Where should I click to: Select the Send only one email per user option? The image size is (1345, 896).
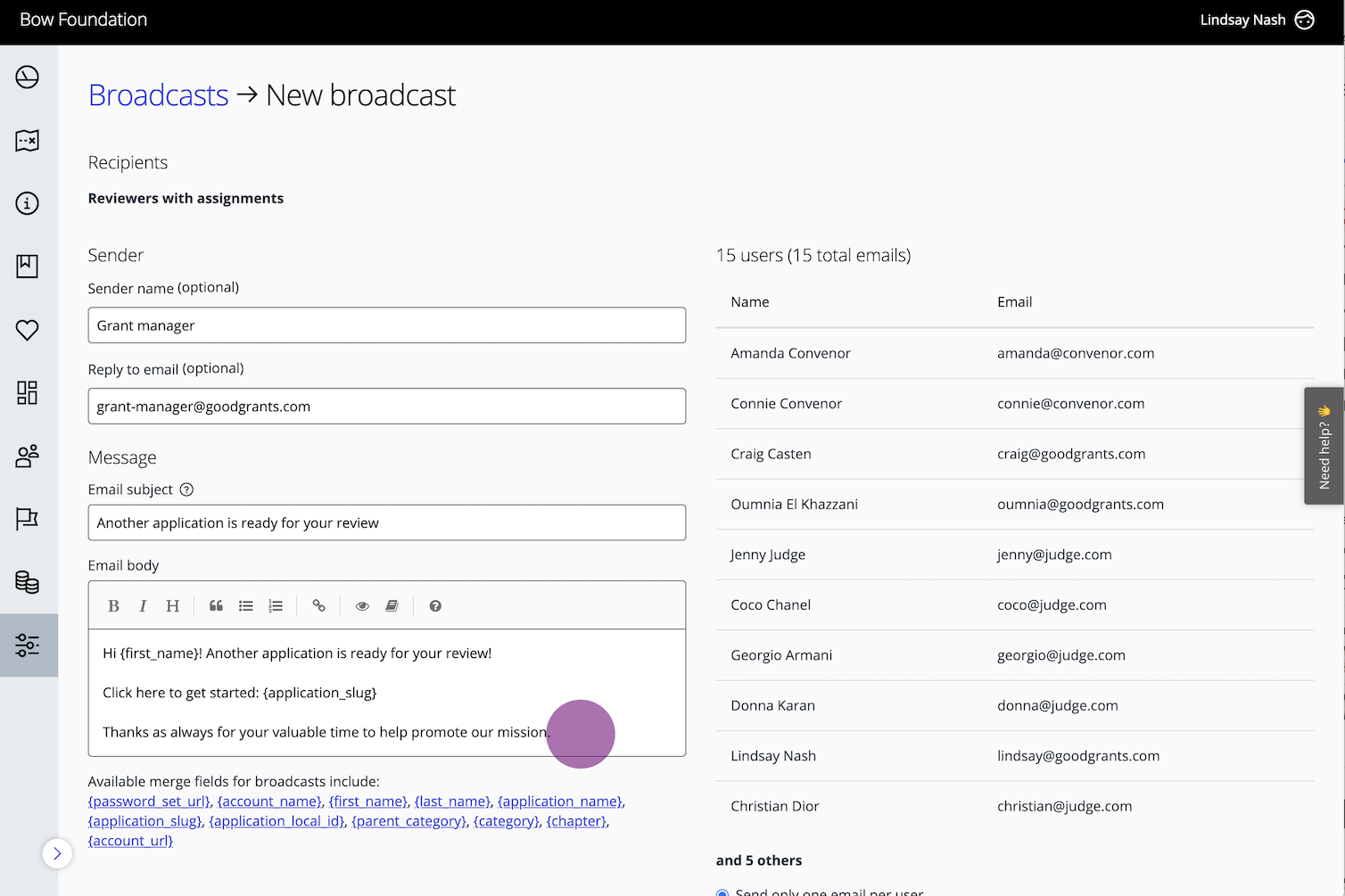(722, 892)
